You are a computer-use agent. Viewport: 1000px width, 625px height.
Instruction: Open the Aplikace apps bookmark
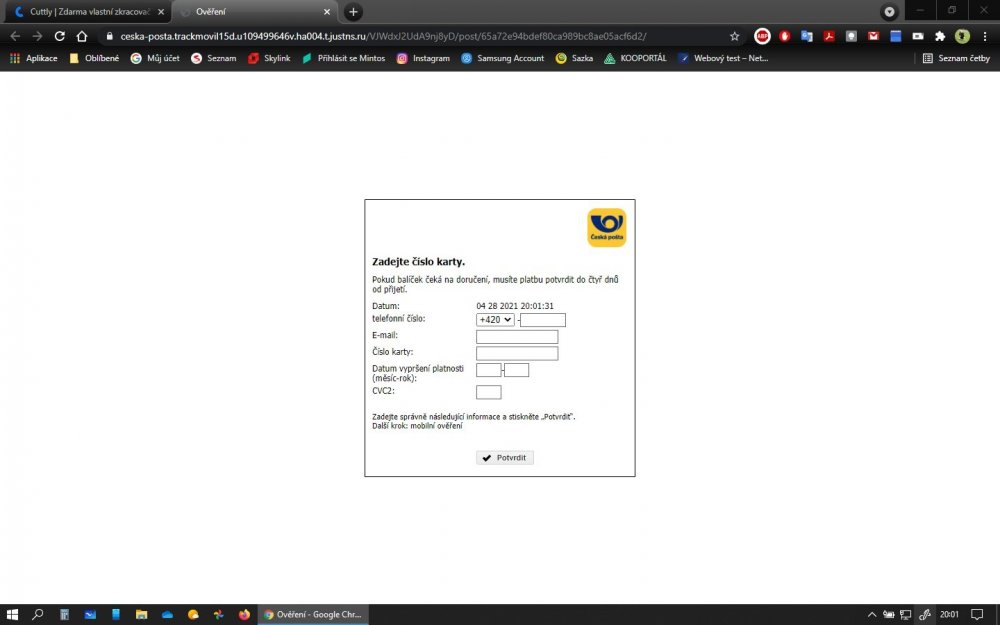pos(34,58)
